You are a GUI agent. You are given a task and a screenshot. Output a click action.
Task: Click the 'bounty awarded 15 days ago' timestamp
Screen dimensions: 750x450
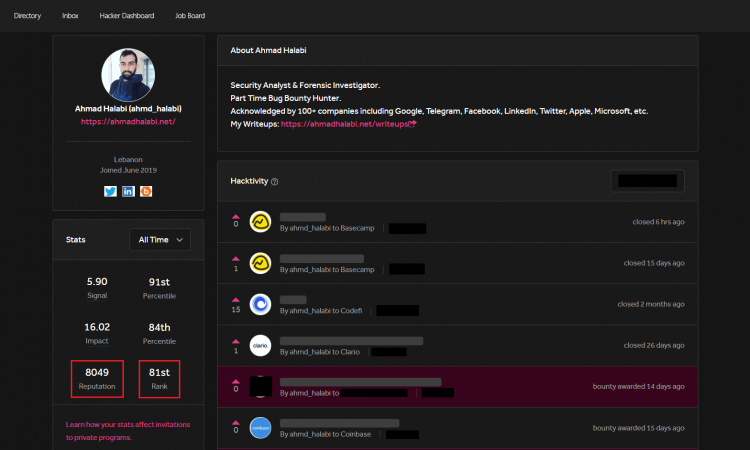(x=639, y=428)
